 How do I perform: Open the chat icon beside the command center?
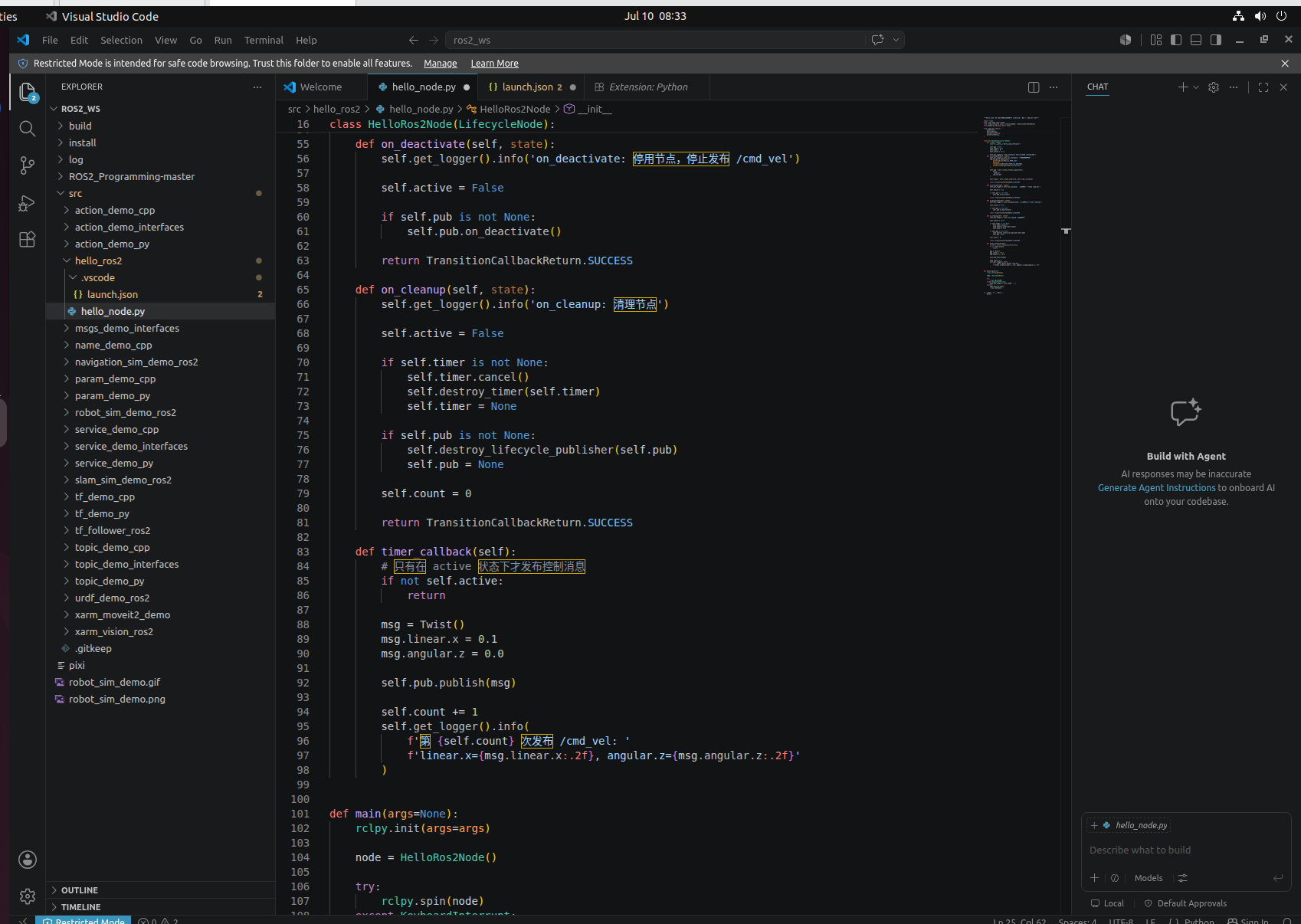[x=878, y=40]
